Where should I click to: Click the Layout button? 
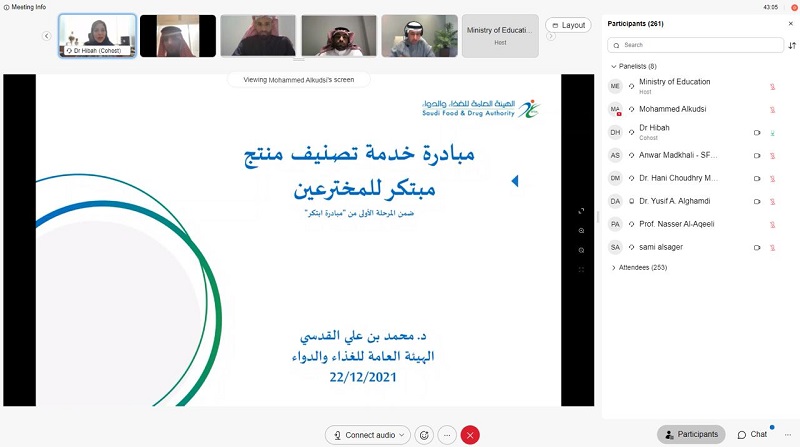pyautogui.click(x=569, y=25)
